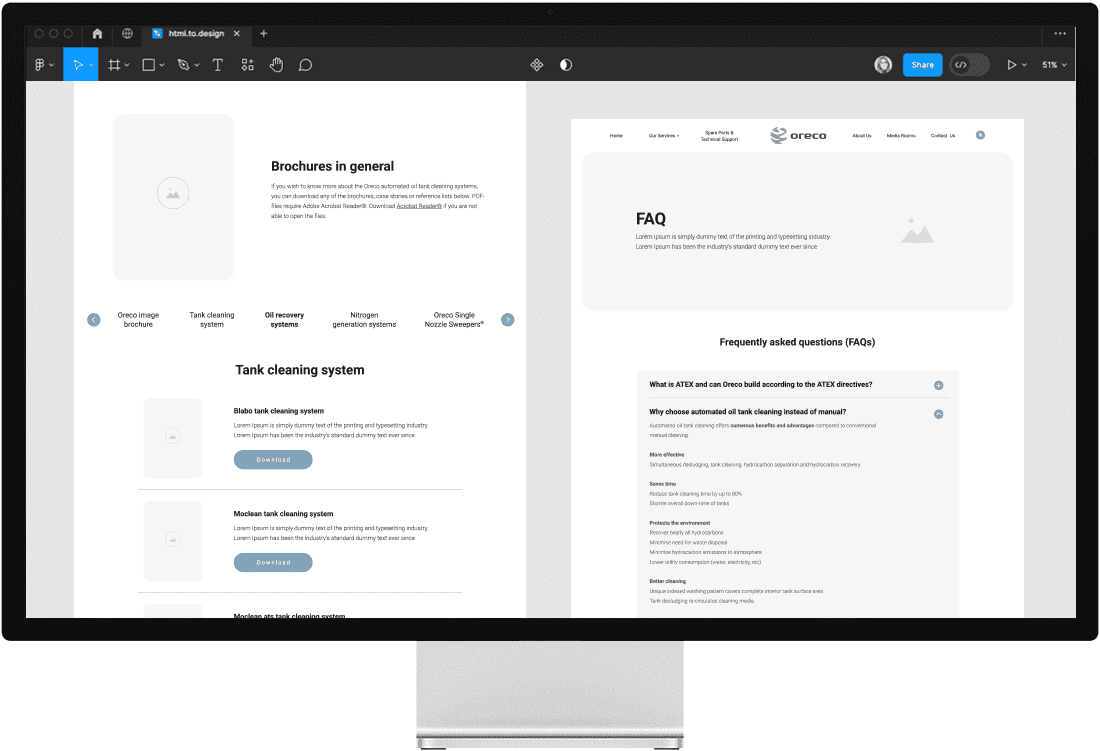The height and width of the screenshot is (751, 1100).
Task: Open the Frame tool options chevron
Action: [x=126, y=65]
